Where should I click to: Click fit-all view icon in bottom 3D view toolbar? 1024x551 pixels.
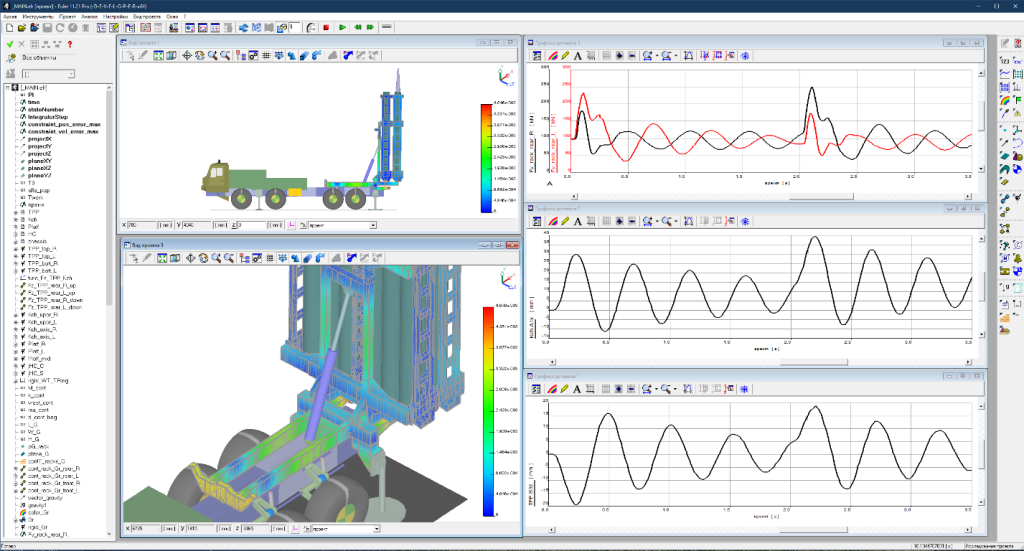pyautogui.click(x=162, y=258)
